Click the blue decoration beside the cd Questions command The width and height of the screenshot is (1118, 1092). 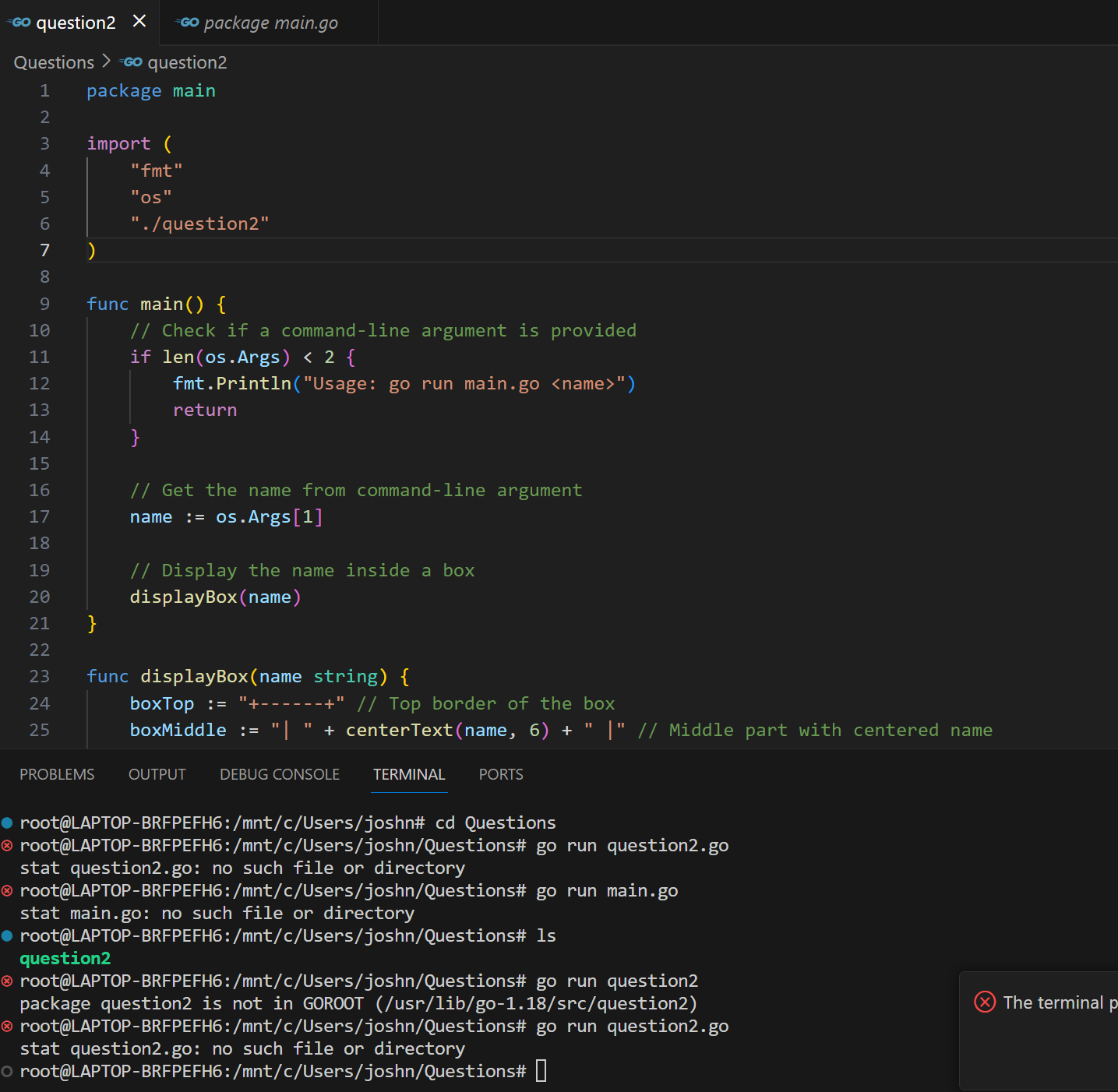pyautogui.click(x=7, y=822)
